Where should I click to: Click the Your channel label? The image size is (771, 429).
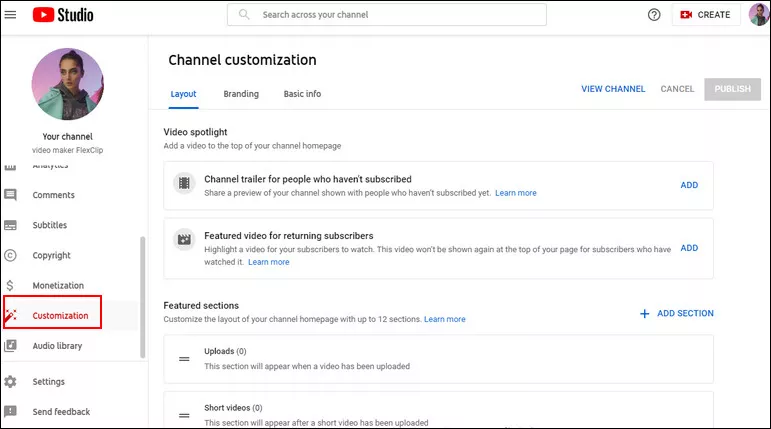pyautogui.click(x=67, y=136)
